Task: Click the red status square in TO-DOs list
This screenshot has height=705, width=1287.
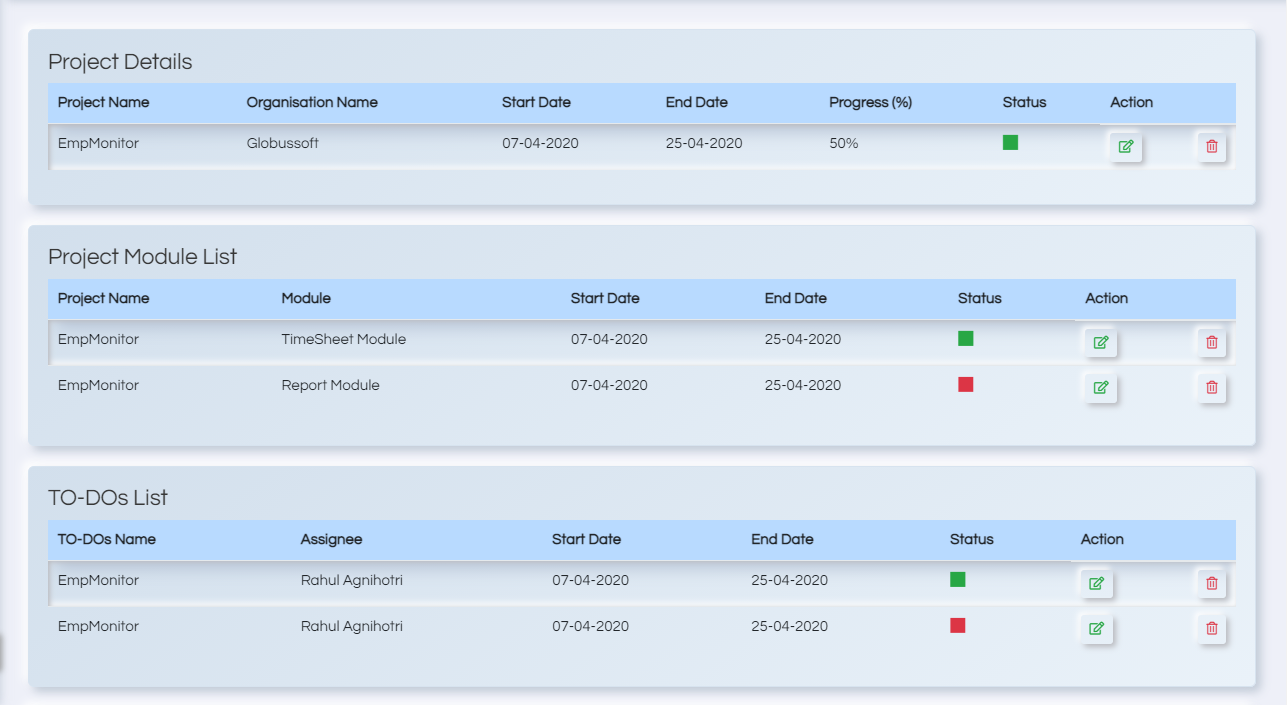Action: point(956,625)
